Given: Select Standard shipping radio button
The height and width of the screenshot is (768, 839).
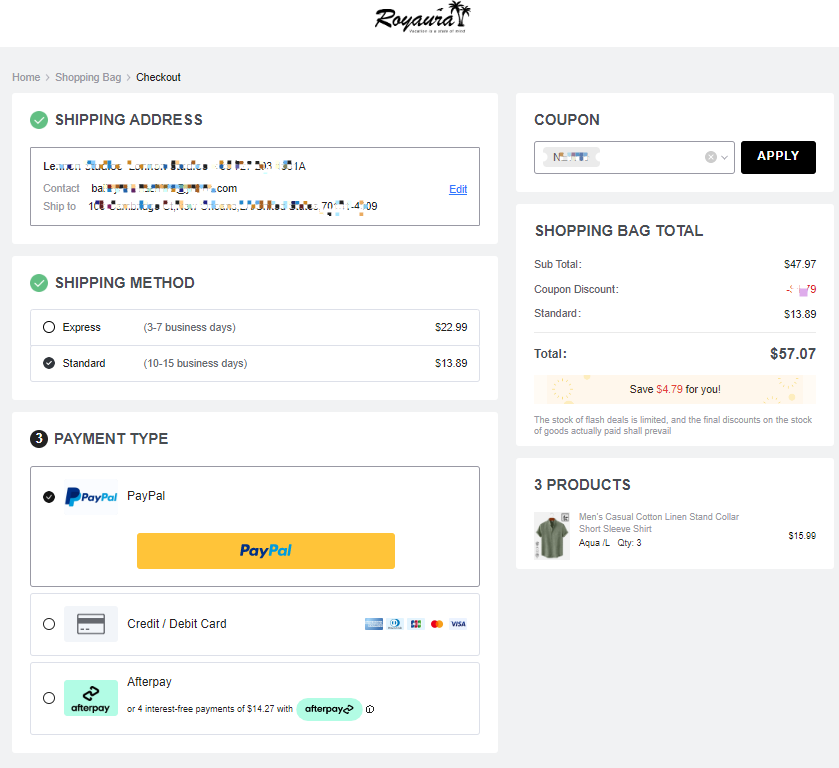Looking at the screenshot, I should pyautogui.click(x=49, y=363).
